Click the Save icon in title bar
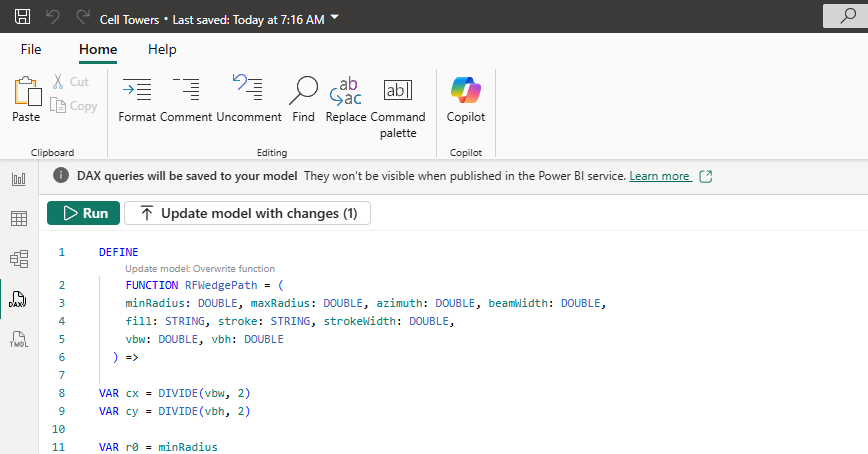The image size is (868, 454). 22,17
